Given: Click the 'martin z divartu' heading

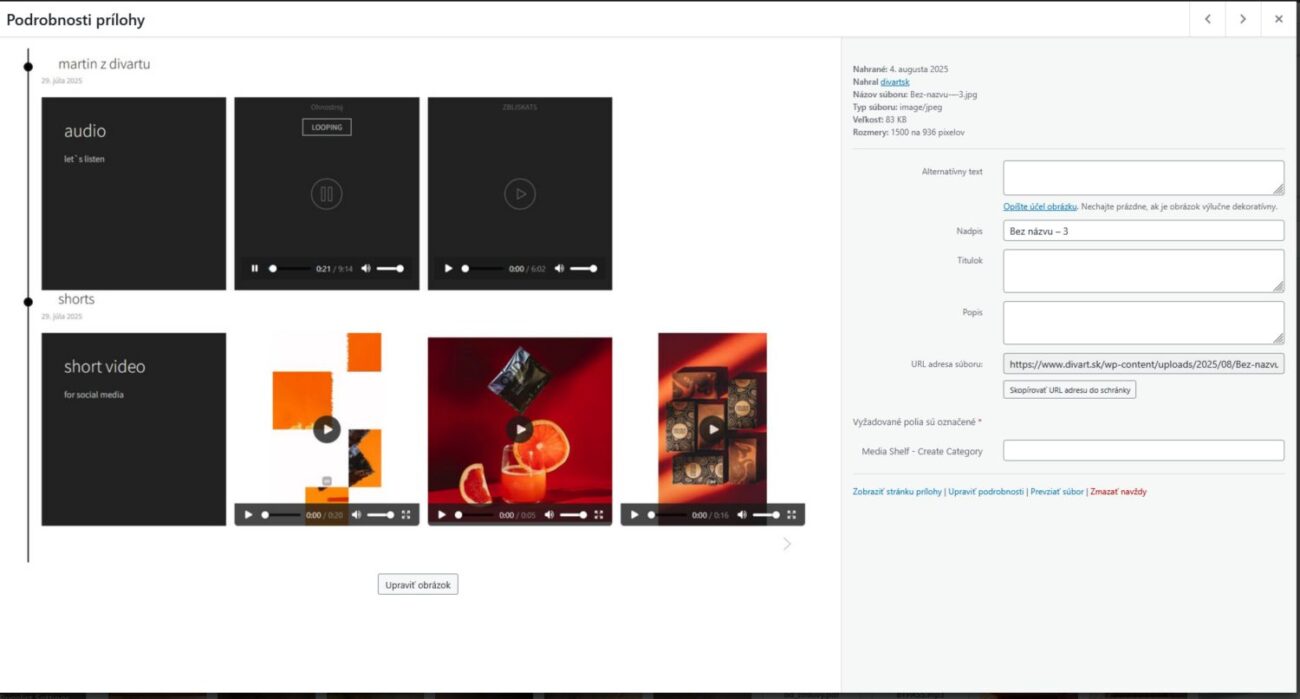Looking at the screenshot, I should click(x=104, y=64).
